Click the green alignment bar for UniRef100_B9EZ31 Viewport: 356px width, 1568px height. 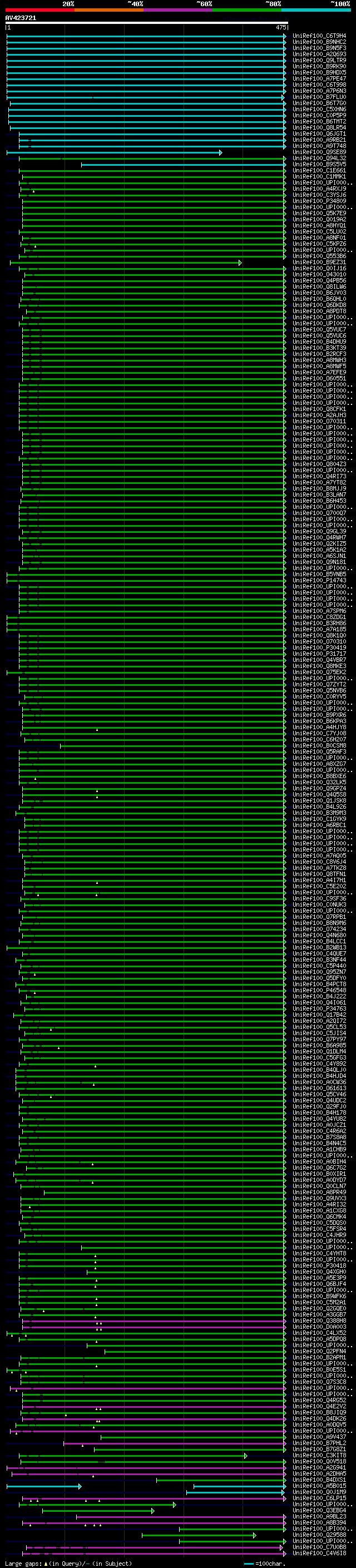[125, 263]
